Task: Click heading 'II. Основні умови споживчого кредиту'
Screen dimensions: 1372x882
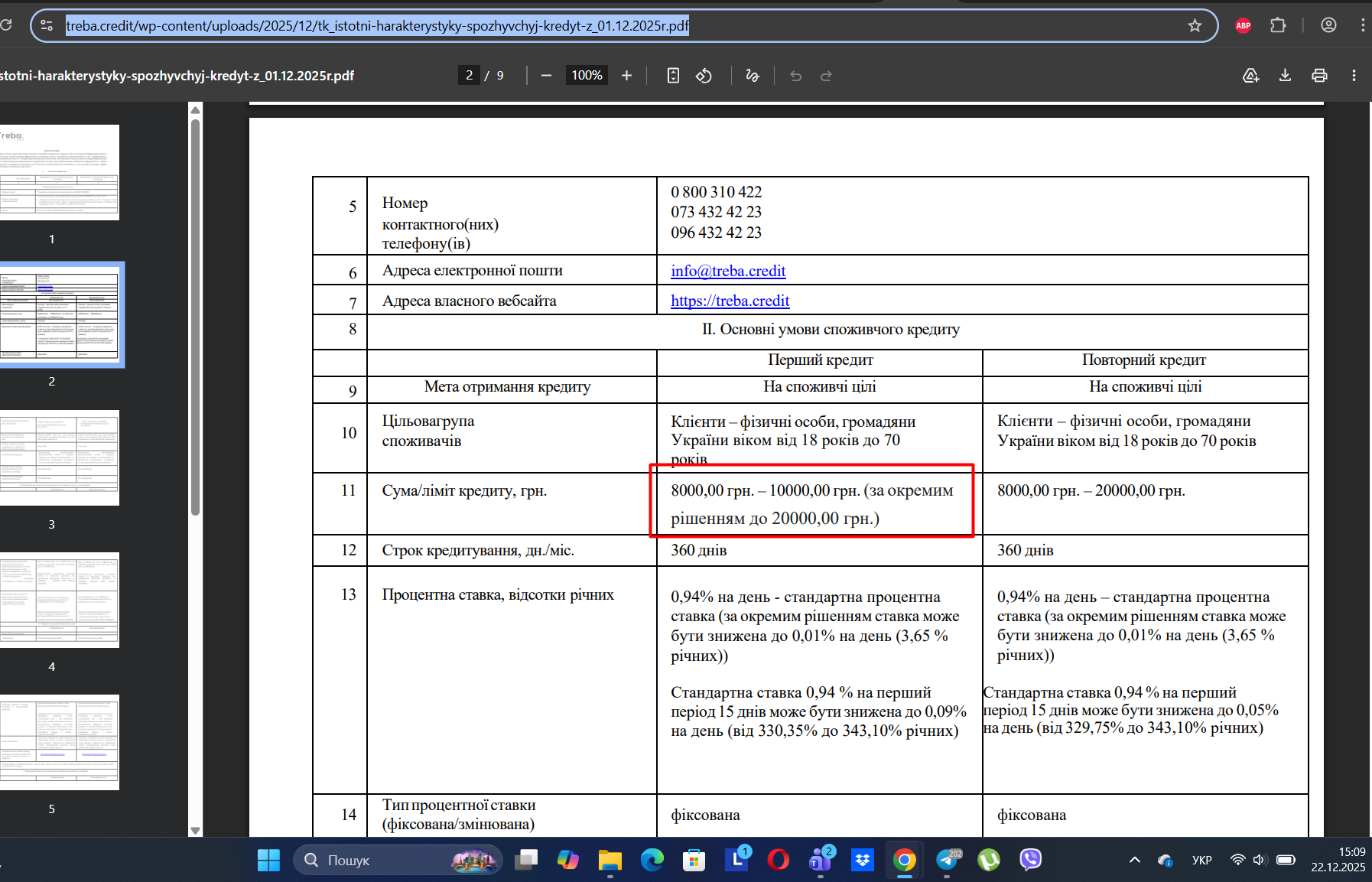Action: point(831,329)
